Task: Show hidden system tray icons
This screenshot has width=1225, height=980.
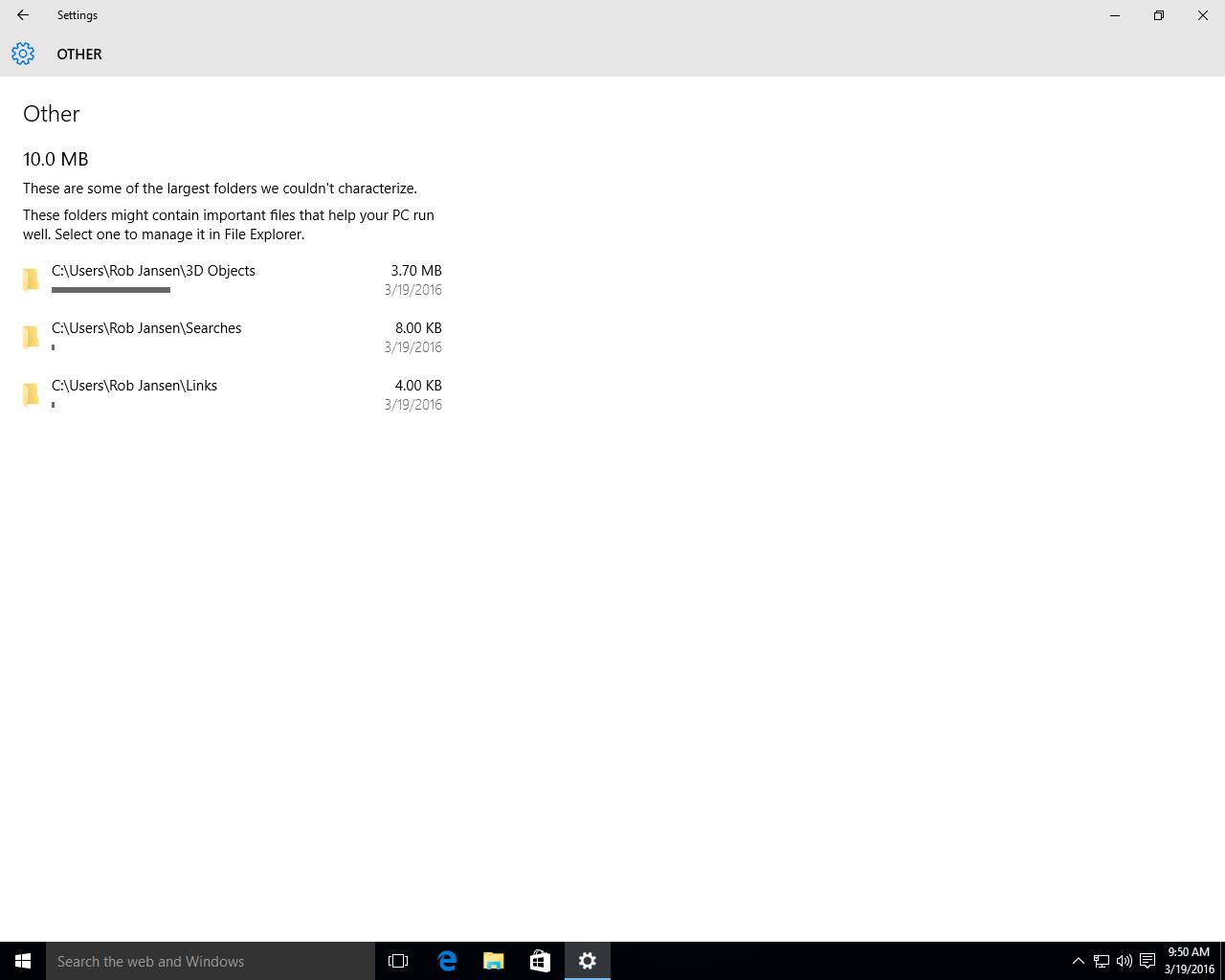Action: tap(1078, 961)
